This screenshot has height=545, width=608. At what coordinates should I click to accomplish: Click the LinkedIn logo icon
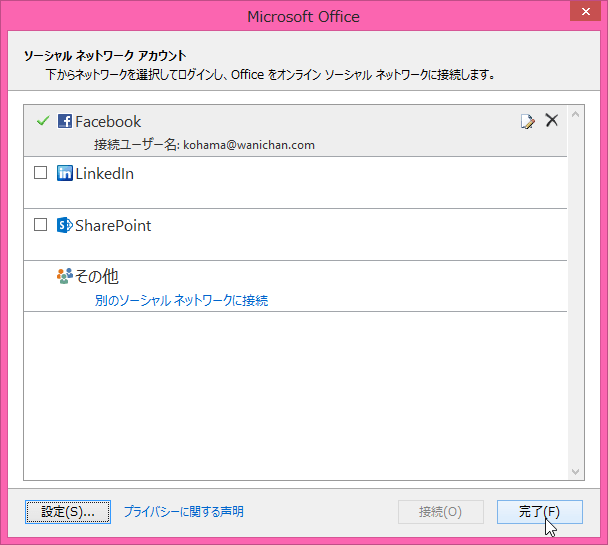click(65, 173)
